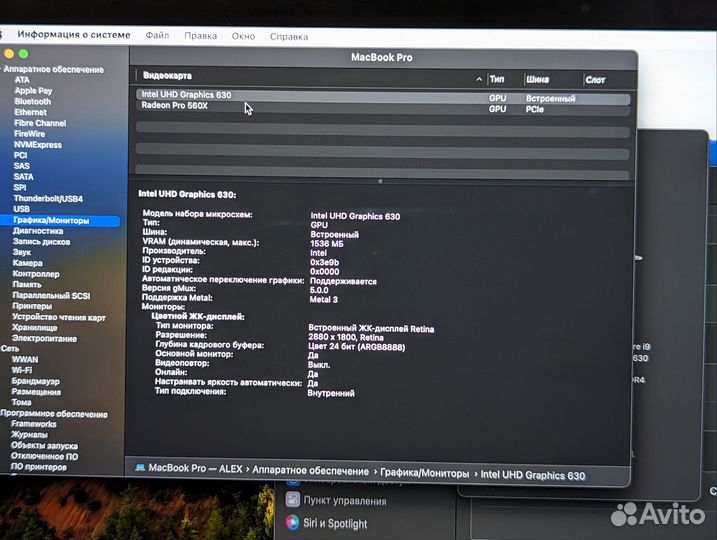Click the laptop icon in path bar

point(140,467)
